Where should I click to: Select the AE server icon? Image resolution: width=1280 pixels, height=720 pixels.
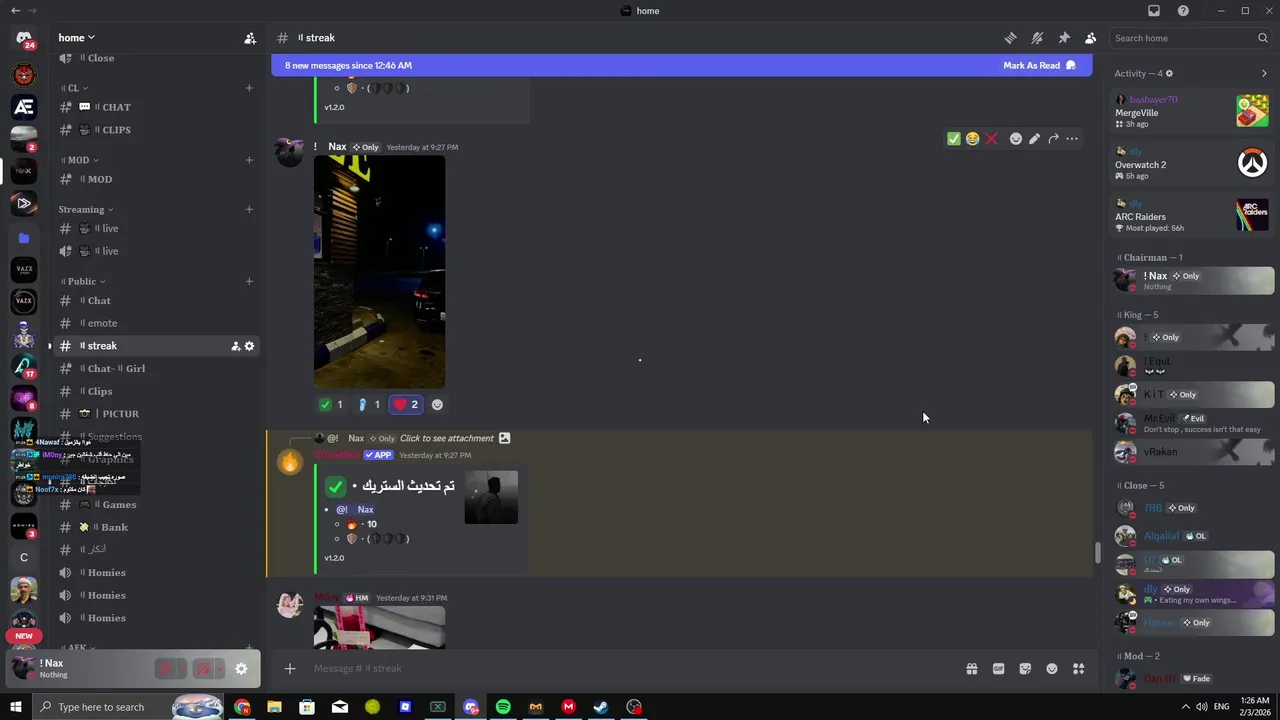(24, 106)
